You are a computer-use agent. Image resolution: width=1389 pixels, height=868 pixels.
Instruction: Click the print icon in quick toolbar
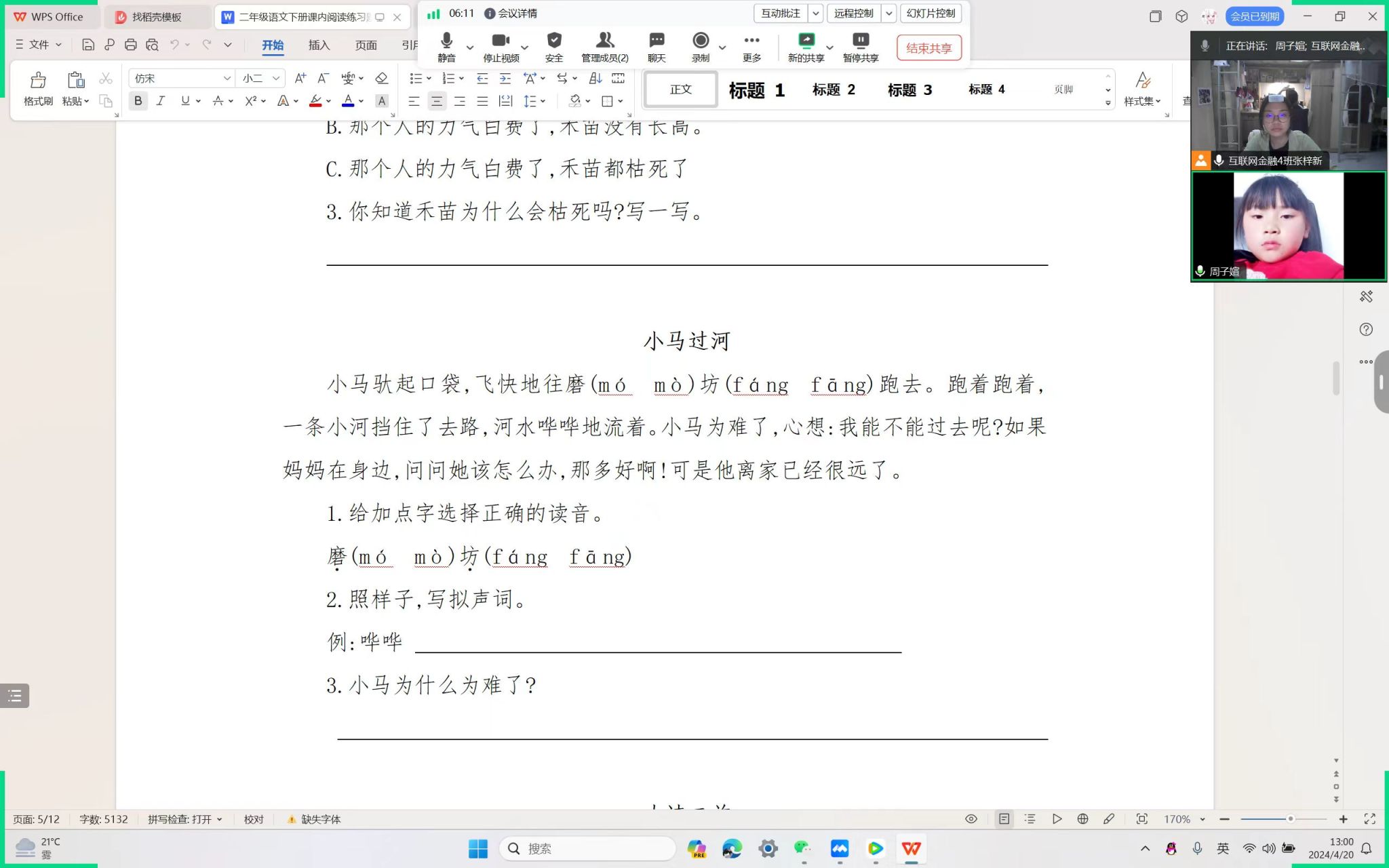(x=131, y=45)
